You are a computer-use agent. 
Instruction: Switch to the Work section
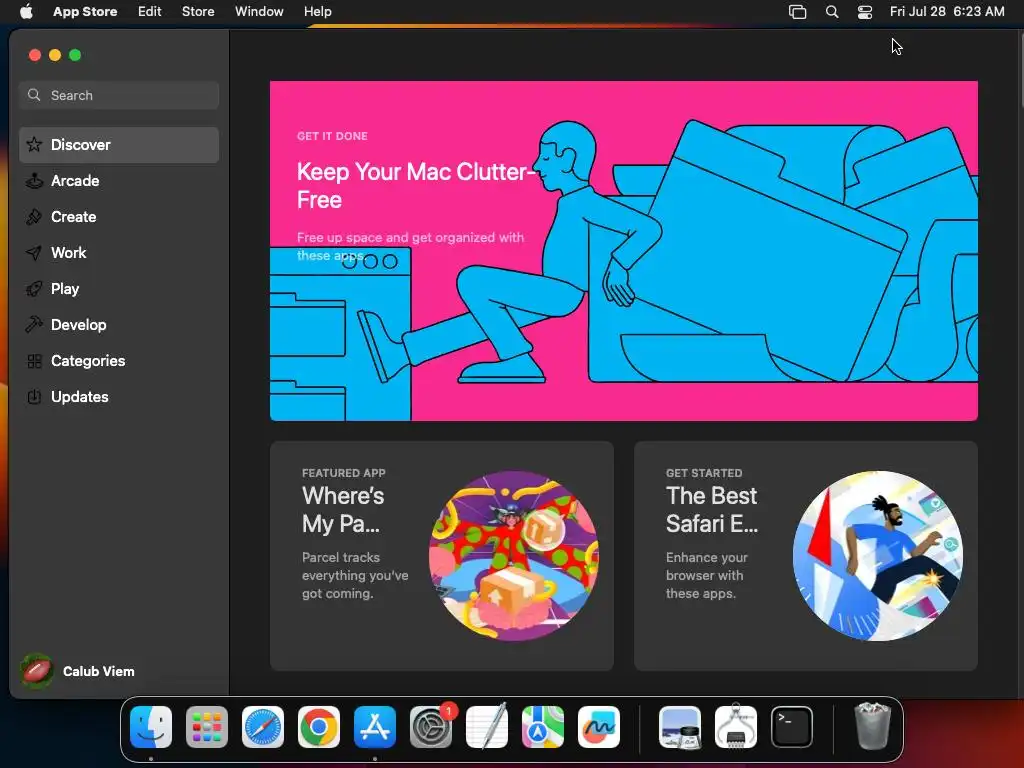(x=119, y=253)
